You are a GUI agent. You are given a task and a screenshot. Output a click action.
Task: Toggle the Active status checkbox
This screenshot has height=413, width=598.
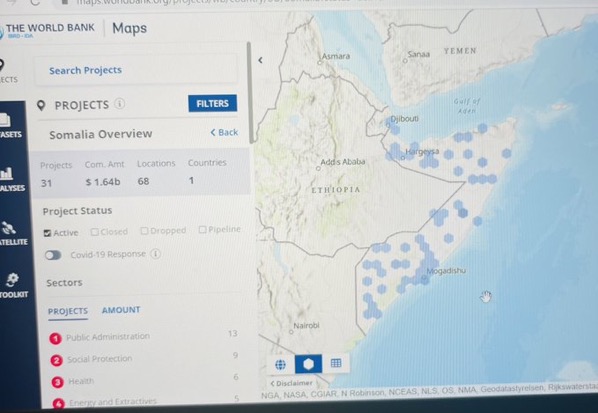[x=47, y=233]
